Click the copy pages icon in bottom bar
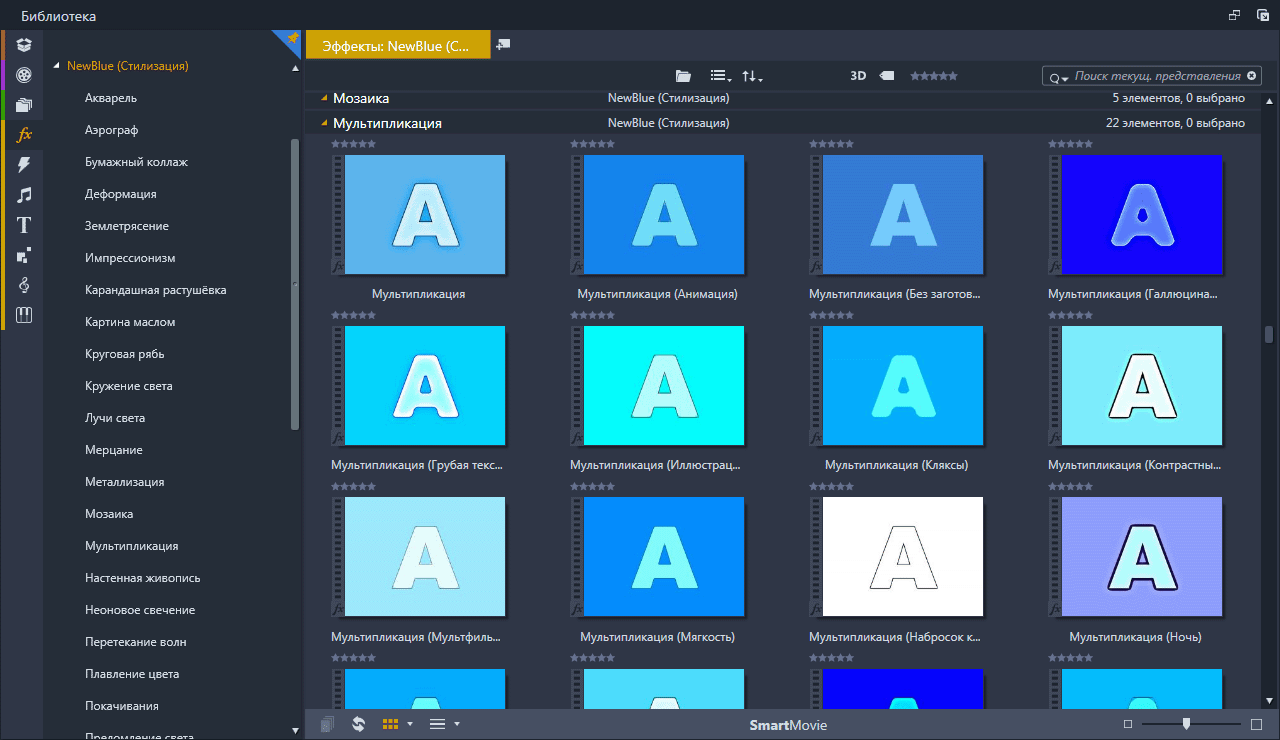 tap(327, 724)
